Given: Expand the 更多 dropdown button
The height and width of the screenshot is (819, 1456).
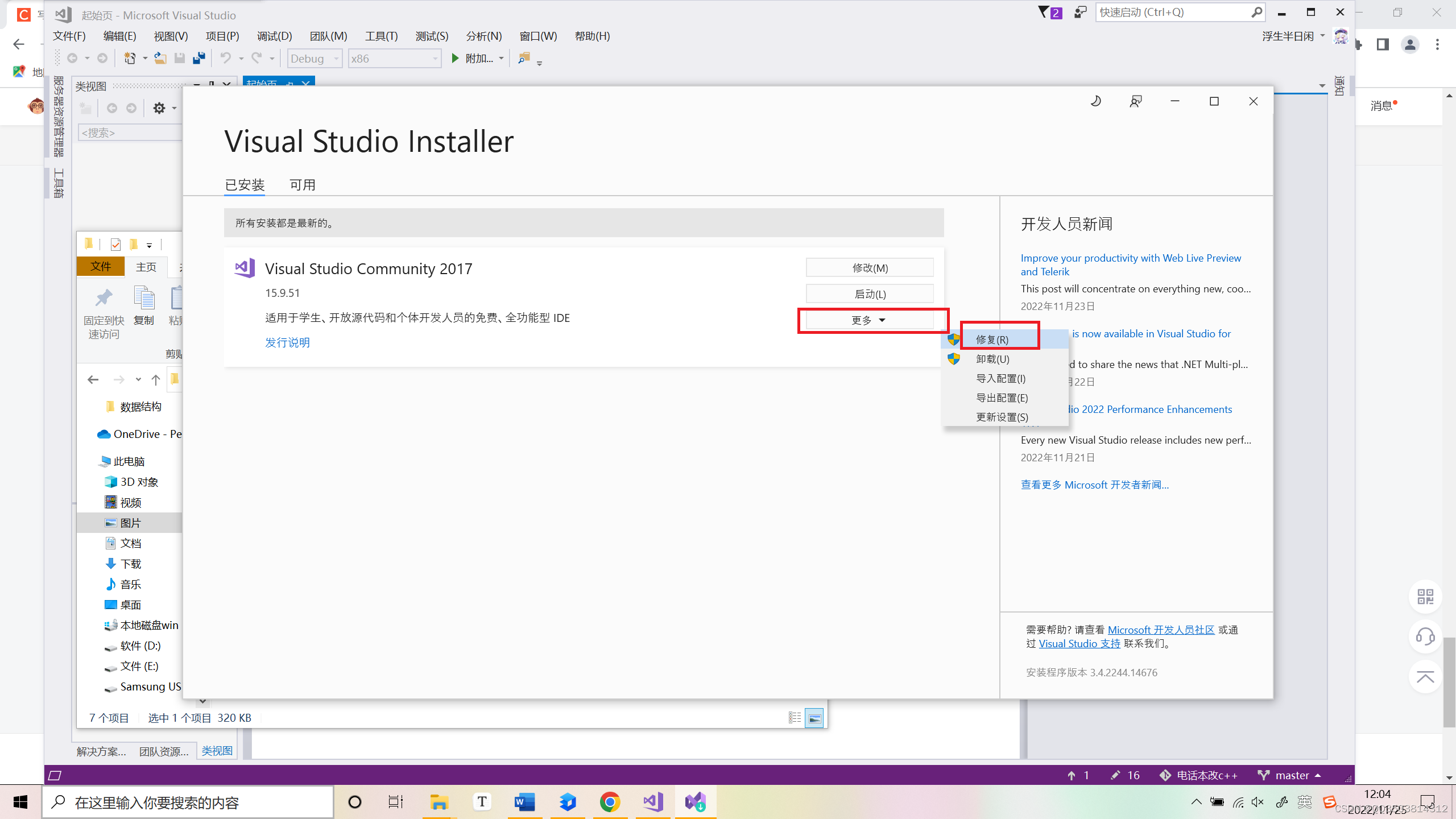Looking at the screenshot, I should tap(869, 320).
